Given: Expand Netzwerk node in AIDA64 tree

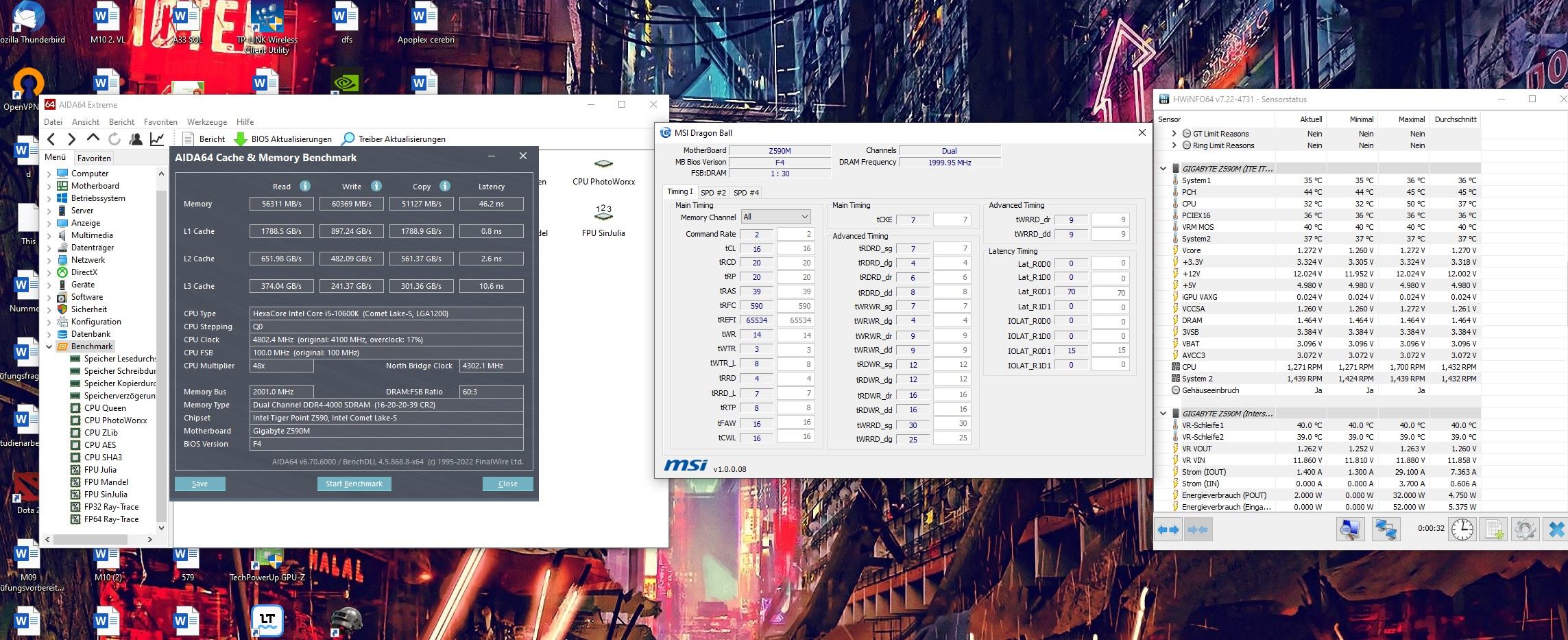Looking at the screenshot, I should [49, 260].
